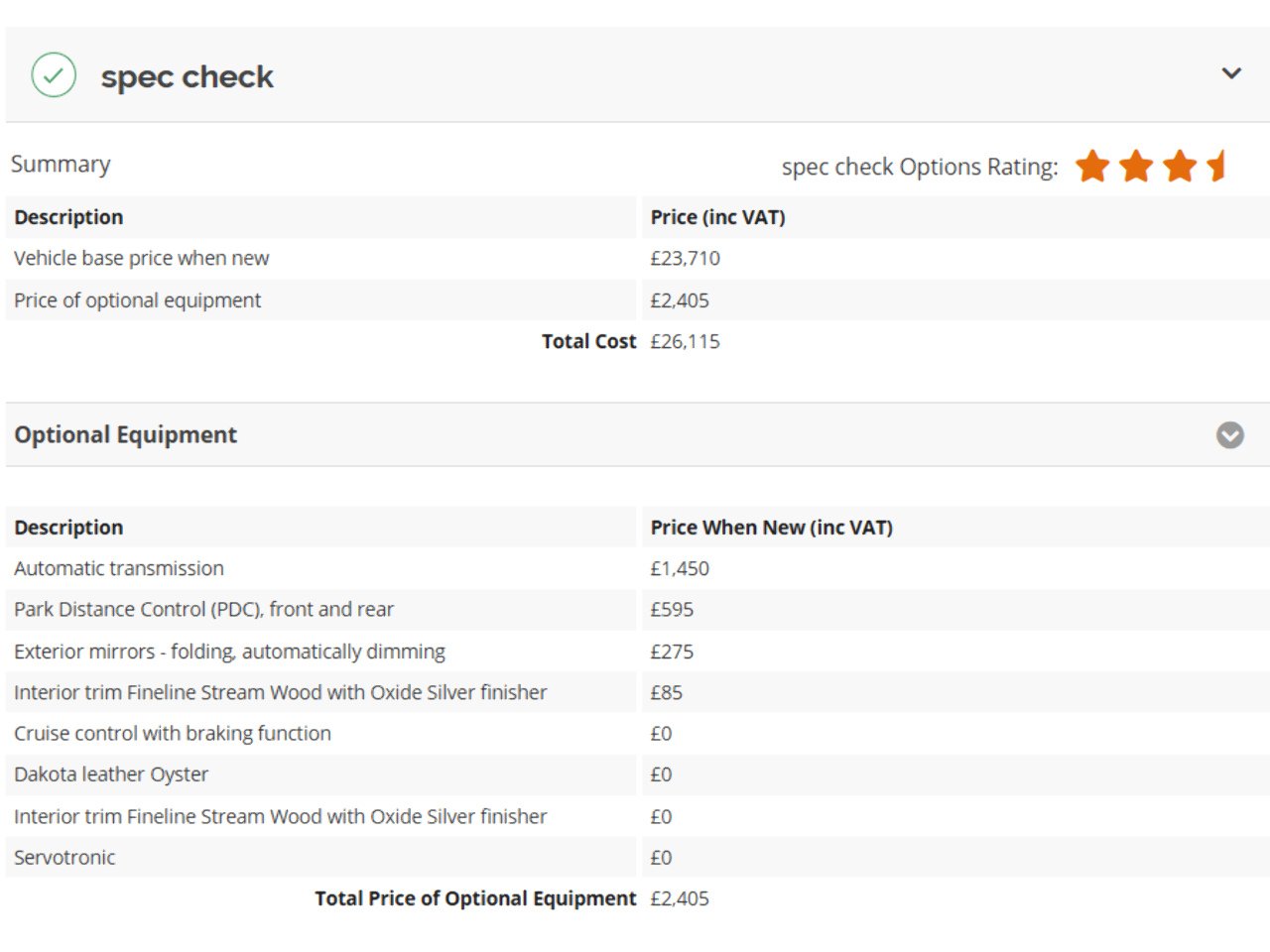The image size is (1270, 952).
Task: Collapse the Optional Equipment section arrow
Action: click(1230, 435)
